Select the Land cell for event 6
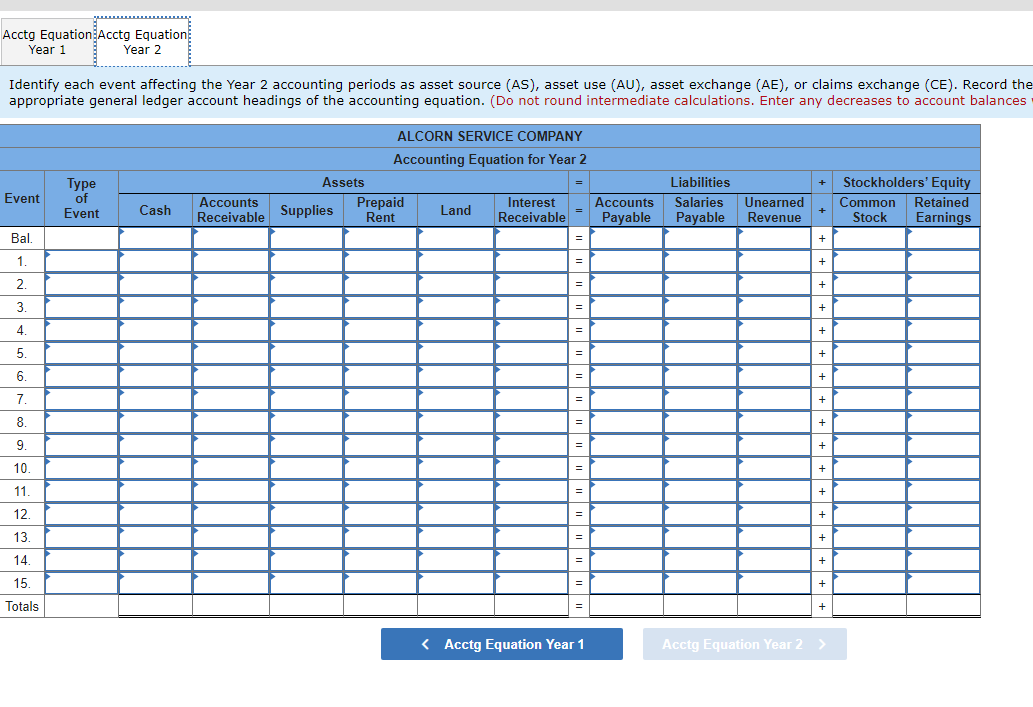 456,376
